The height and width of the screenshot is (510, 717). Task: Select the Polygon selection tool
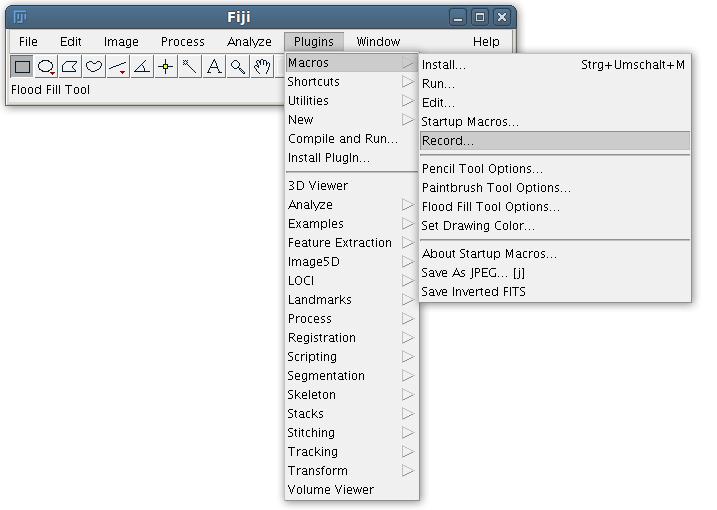point(70,67)
